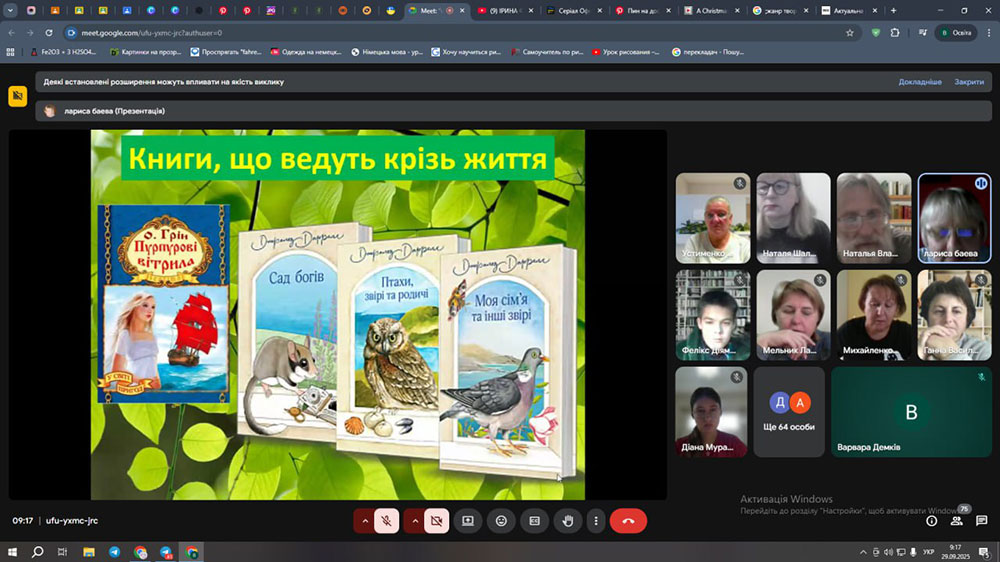The height and width of the screenshot is (562, 1000).
Task: Open Chrome extensions puzzle icon
Action: coord(895,33)
